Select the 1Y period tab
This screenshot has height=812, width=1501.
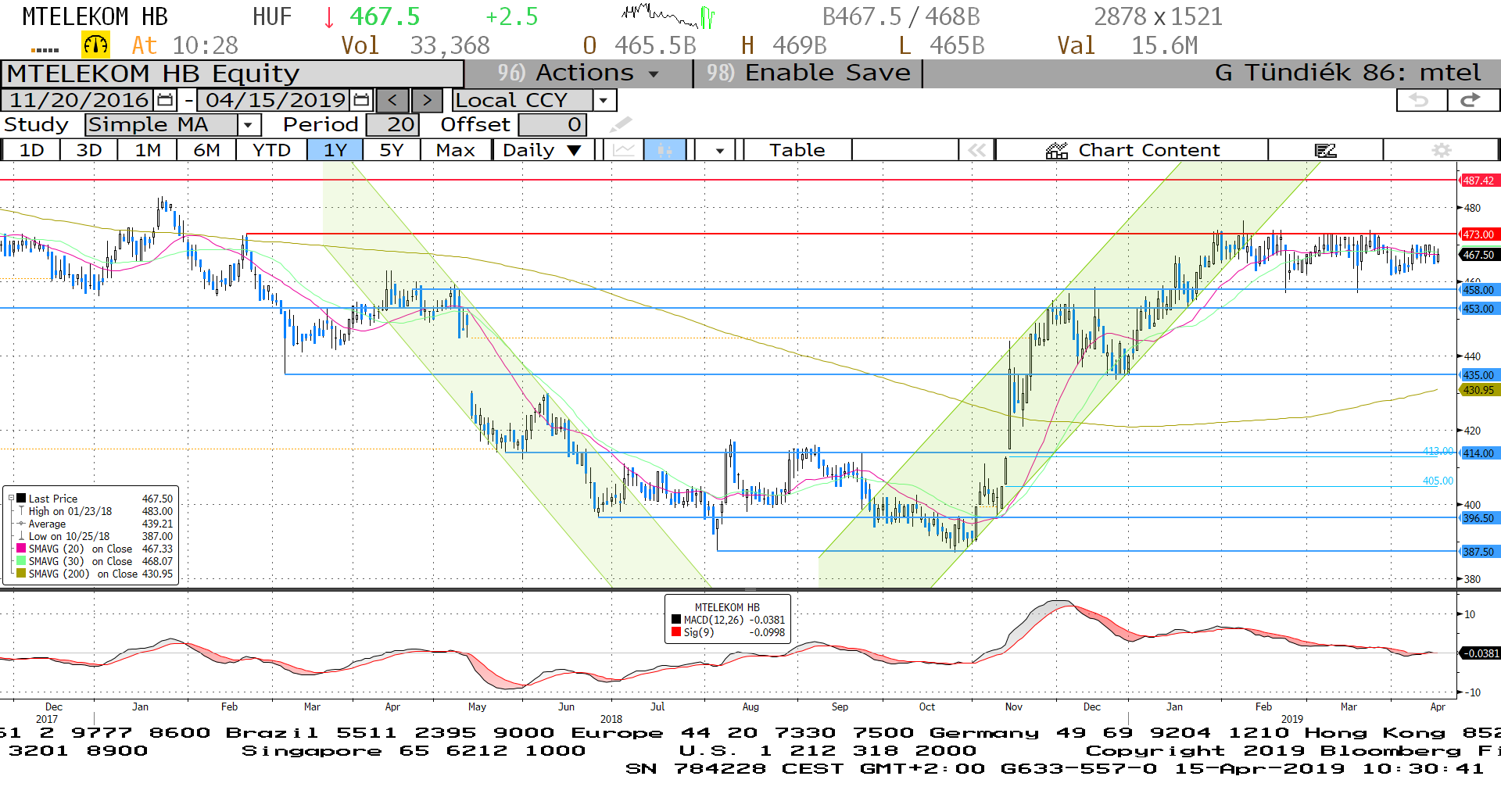coord(335,150)
